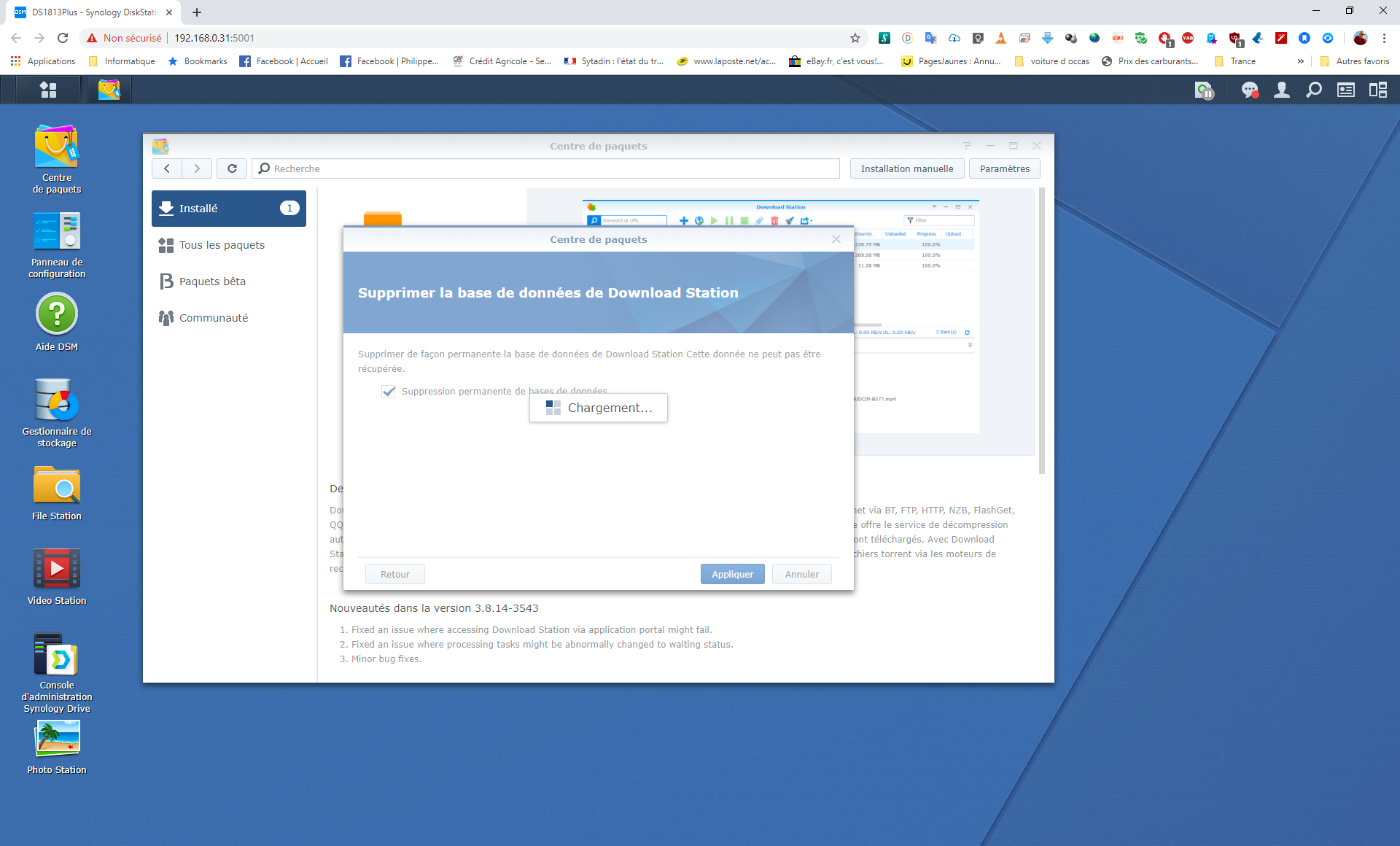Open the DSM notifications chat icon
This screenshot has height=846, width=1400.
(x=1250, y=90)
